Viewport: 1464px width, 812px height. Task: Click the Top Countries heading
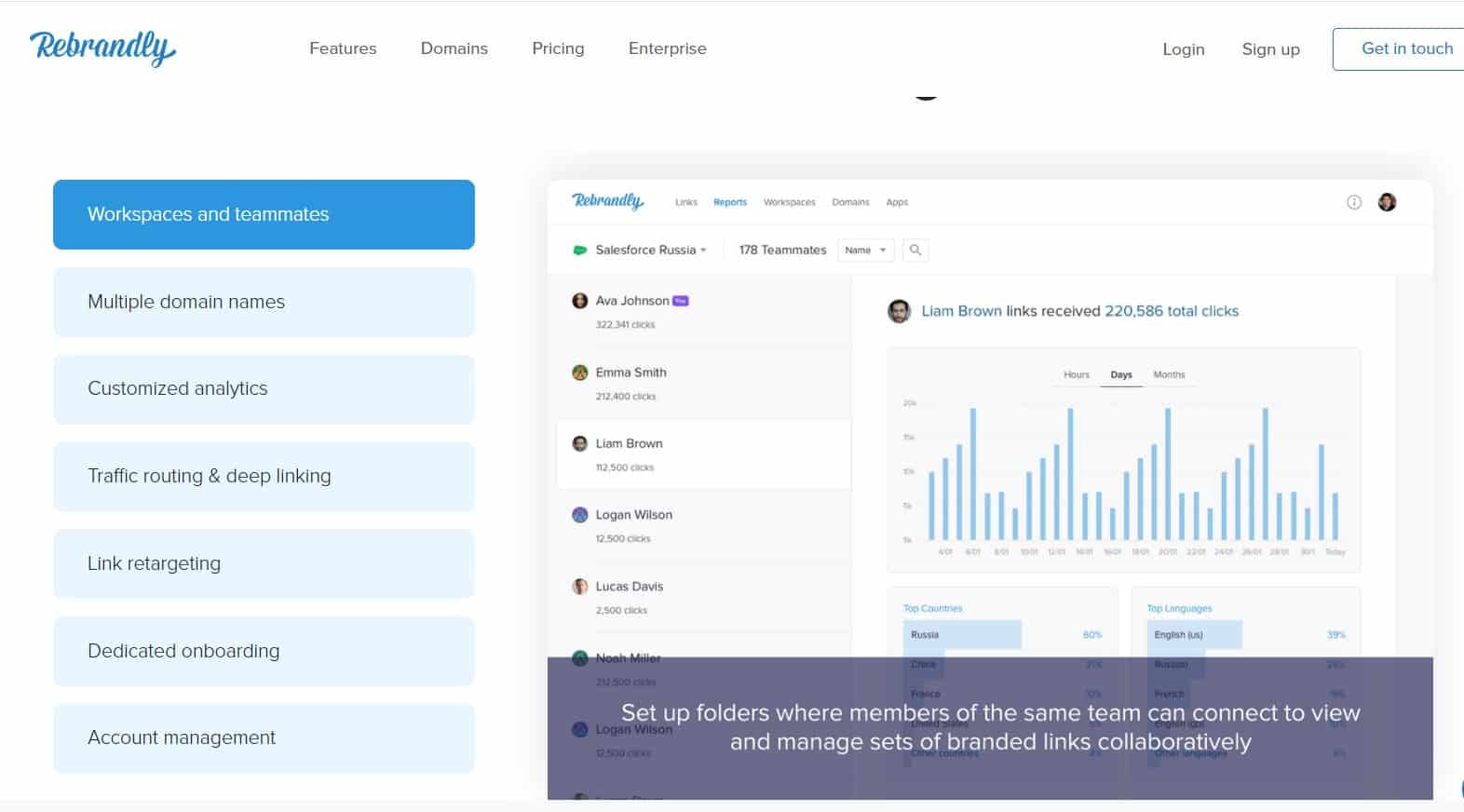(x=932, y=608)
